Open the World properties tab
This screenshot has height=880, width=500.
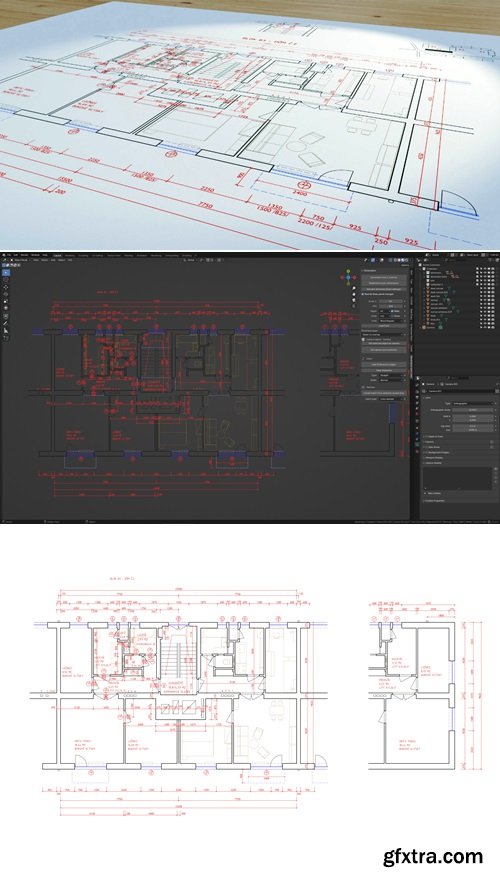418,414
